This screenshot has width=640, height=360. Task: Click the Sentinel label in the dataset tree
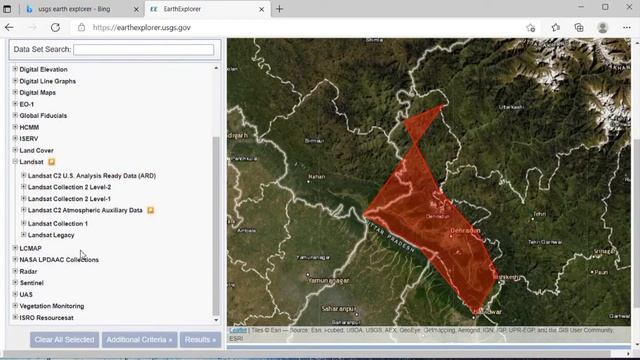[31, 283]
